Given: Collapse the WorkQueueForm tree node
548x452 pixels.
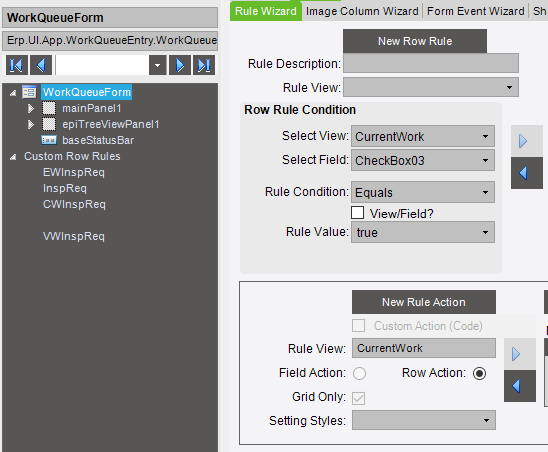Looking at the screenshot, I should pyautogui.click(x=13, y=93).
